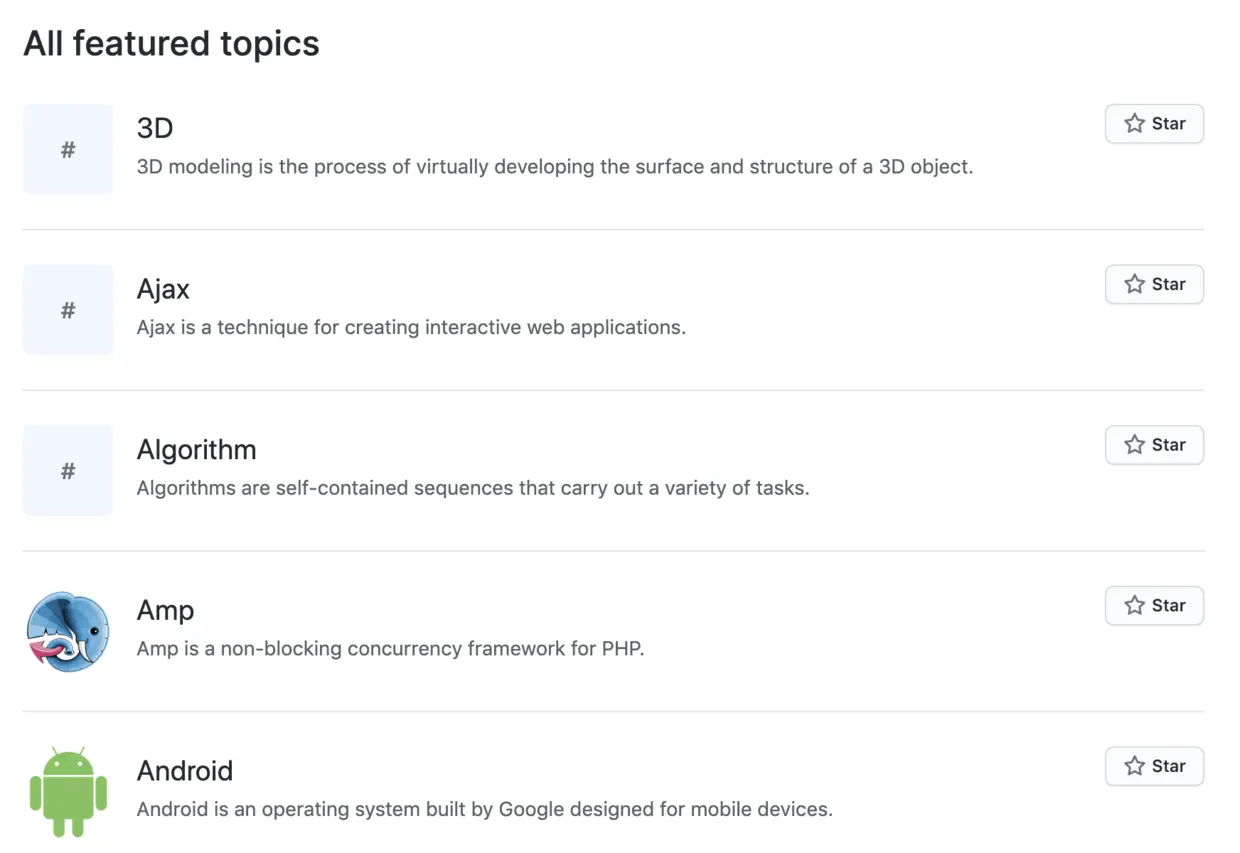Click the Amp concurrency framework description
The image size is (1240, 853).
coord(390,649)
